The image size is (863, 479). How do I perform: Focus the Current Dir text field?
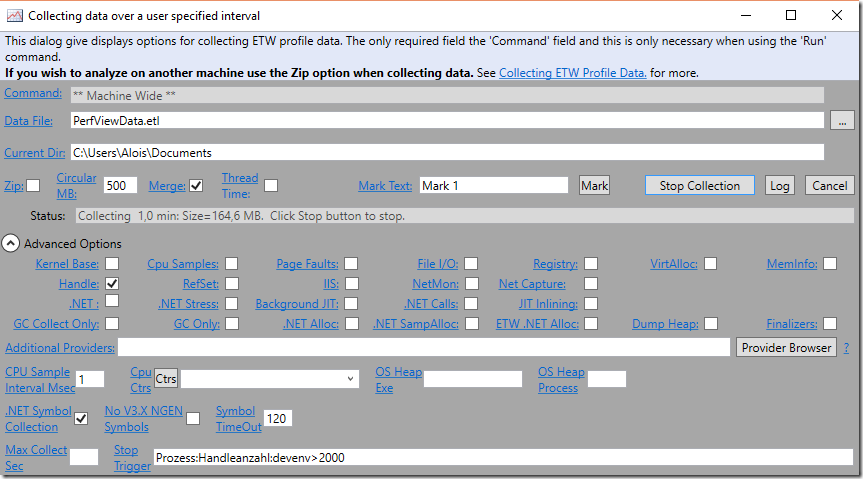click(x=447, y=153)
